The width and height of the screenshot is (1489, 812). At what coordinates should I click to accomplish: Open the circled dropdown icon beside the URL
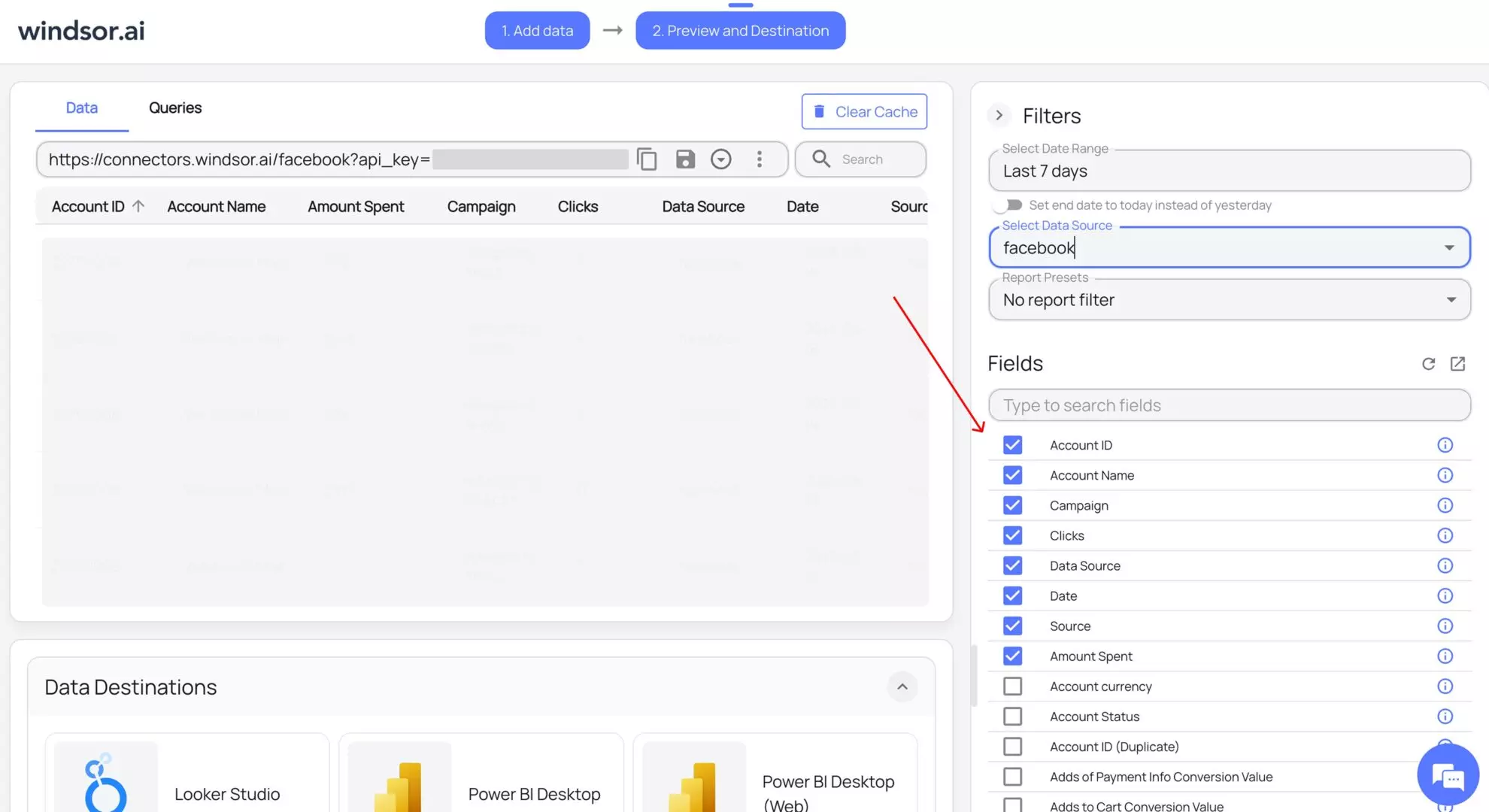(x=721, y=159)
